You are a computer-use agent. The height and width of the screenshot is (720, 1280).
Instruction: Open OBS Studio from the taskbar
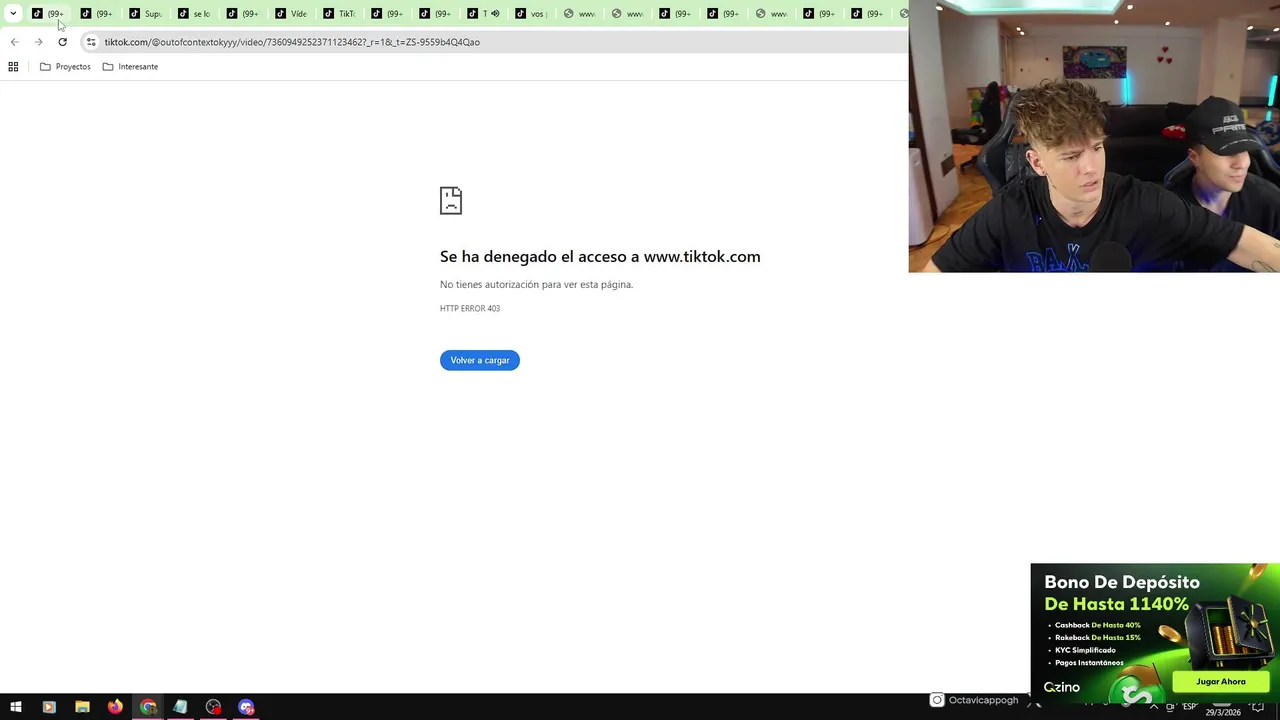point(213,707)
